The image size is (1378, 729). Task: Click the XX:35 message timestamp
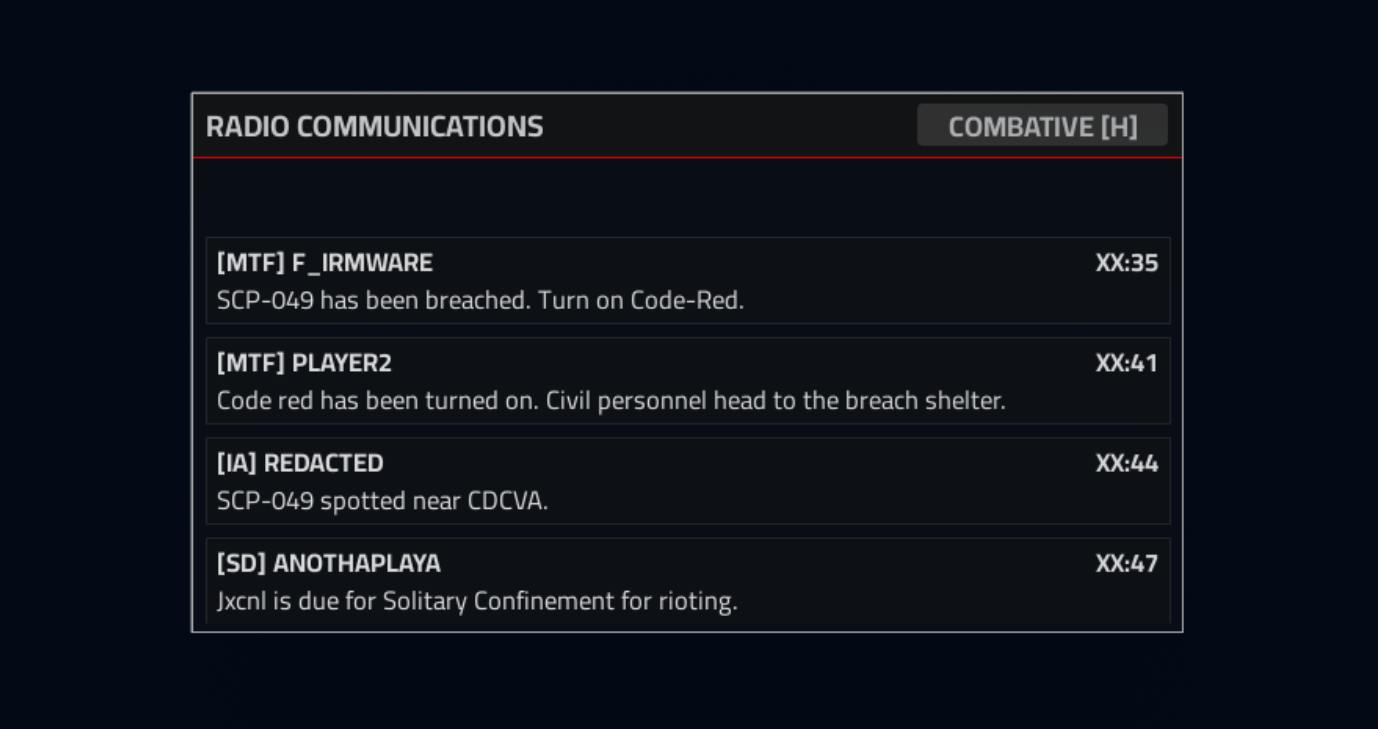1126,263
